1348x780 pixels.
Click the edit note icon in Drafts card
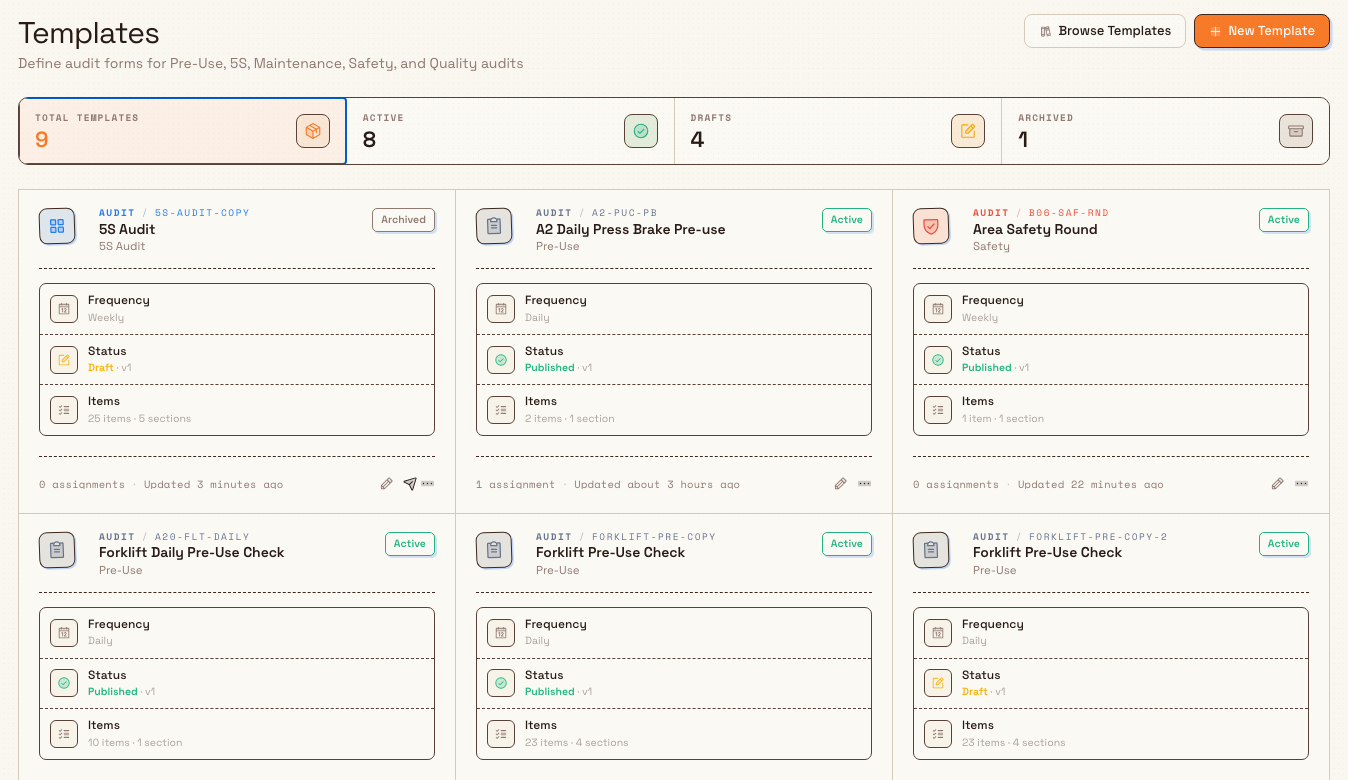(968, 131)
